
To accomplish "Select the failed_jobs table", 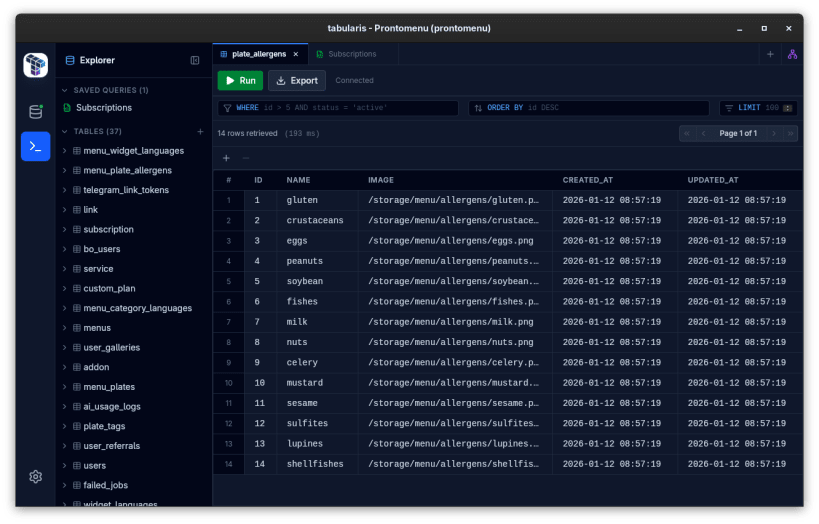I will click(106, 485).
